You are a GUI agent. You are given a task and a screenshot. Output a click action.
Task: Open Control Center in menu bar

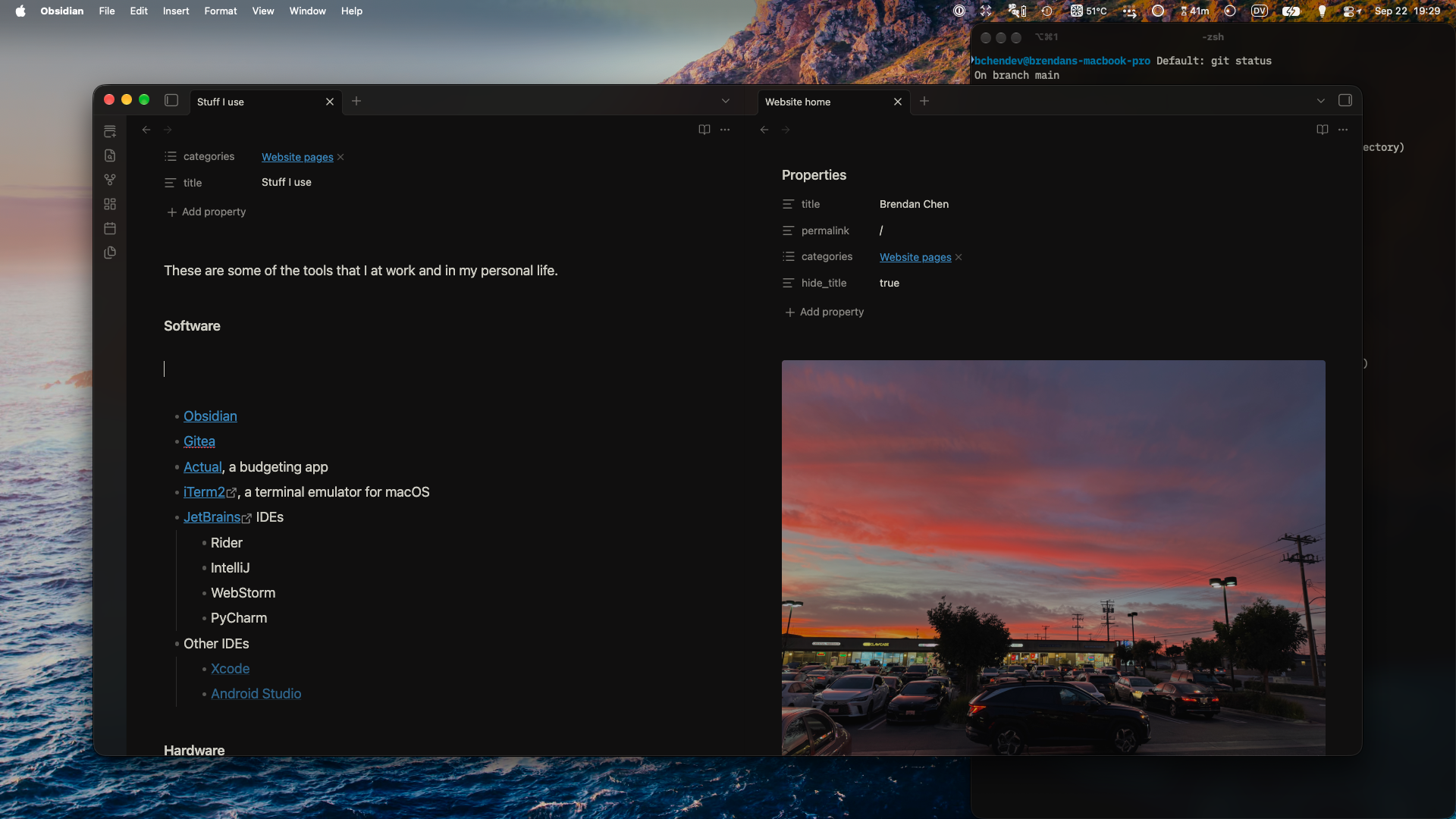click(1352, 11)
